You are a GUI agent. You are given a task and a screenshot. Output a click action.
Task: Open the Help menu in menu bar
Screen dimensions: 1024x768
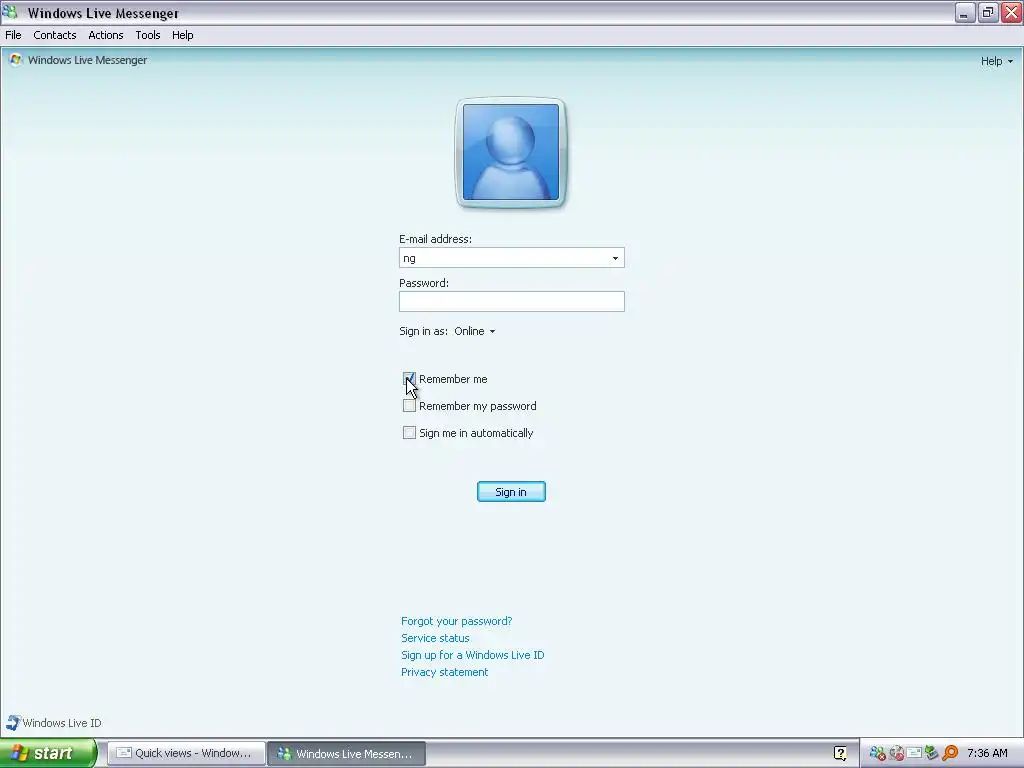point(182,35)
